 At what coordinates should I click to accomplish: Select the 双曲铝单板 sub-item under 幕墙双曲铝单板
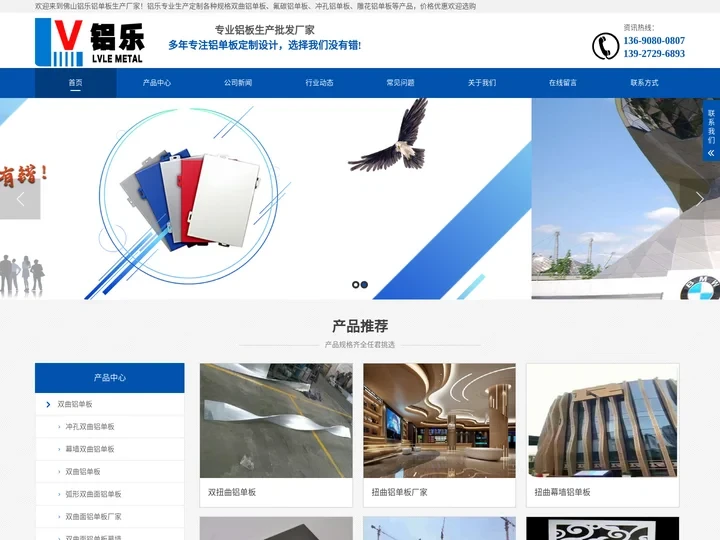[83, 472]
